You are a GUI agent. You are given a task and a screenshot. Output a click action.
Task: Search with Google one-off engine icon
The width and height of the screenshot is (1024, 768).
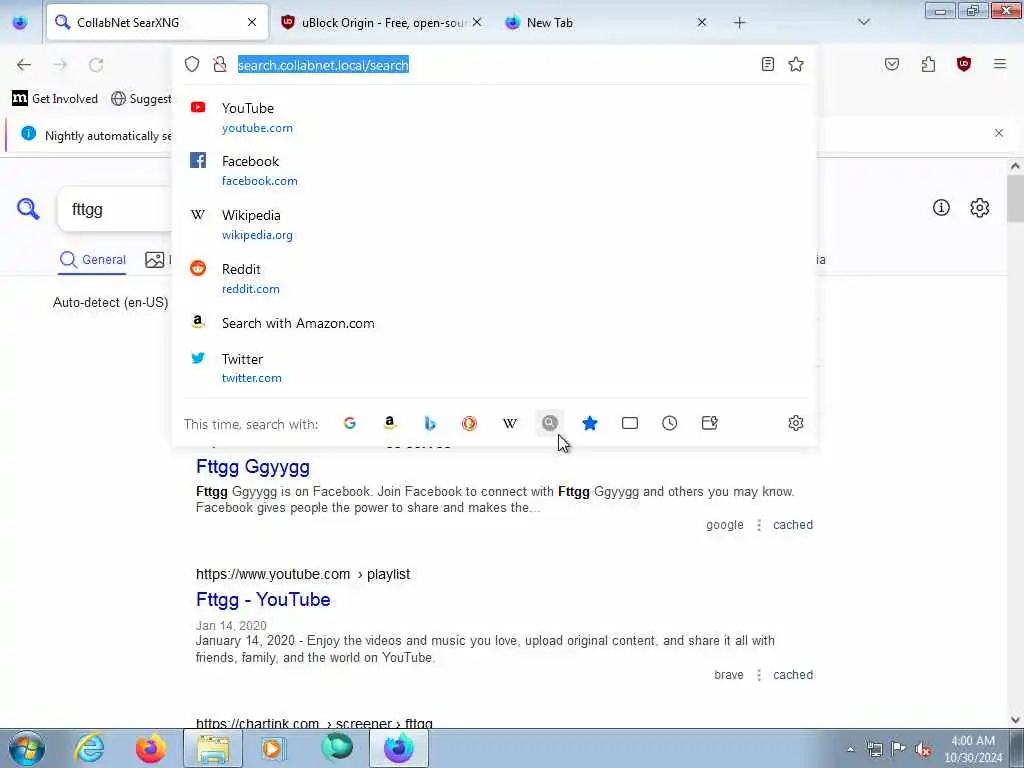click(350, 423)
